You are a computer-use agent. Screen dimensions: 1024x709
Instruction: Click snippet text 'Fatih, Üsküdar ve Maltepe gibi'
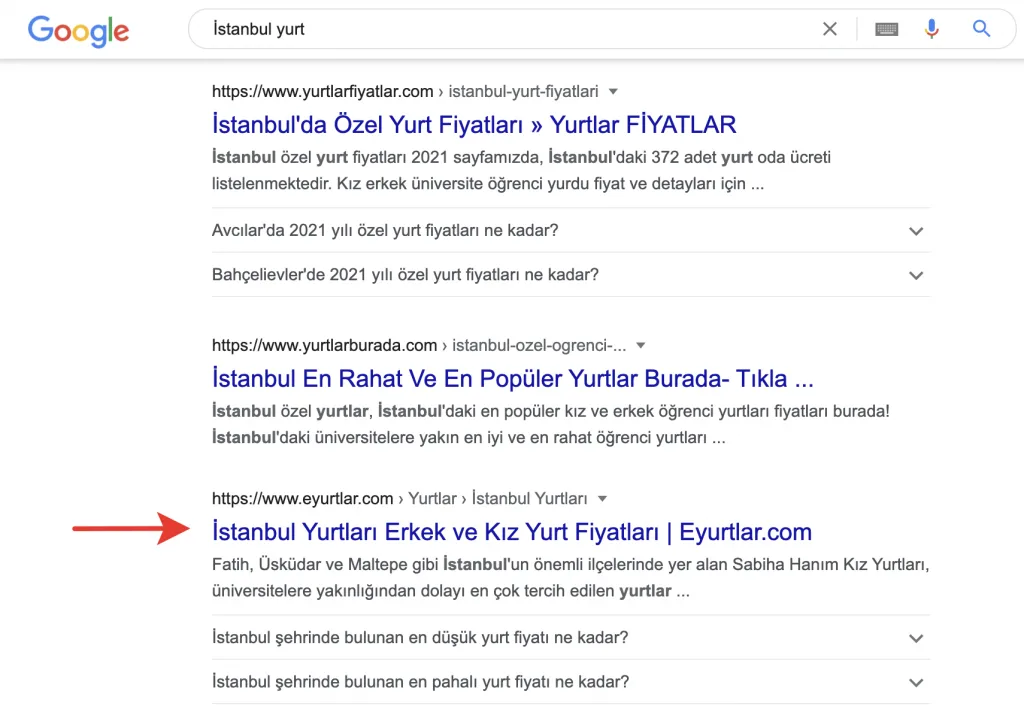click(x=325, y=564)
